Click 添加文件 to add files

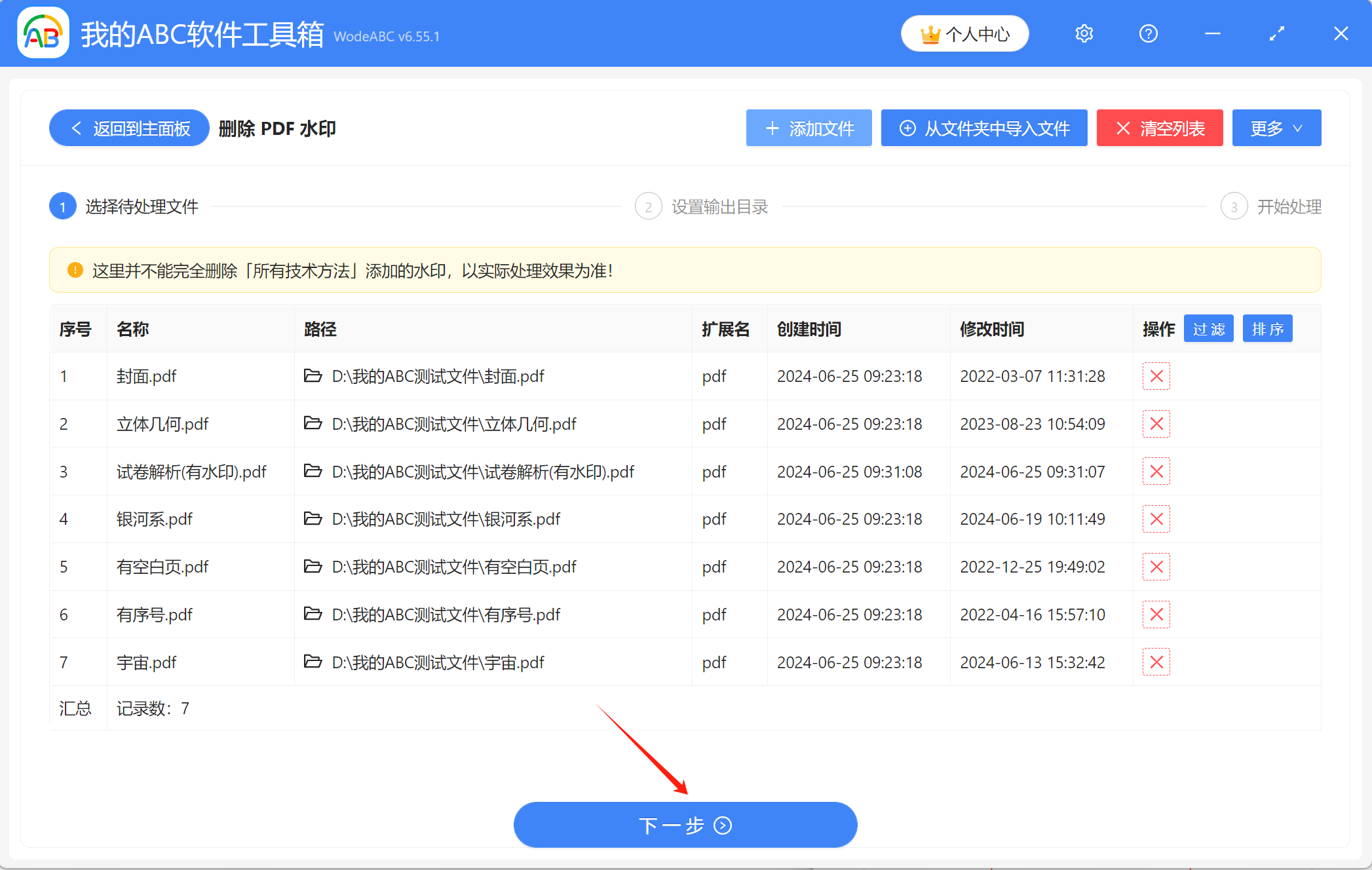pos(809,128)
